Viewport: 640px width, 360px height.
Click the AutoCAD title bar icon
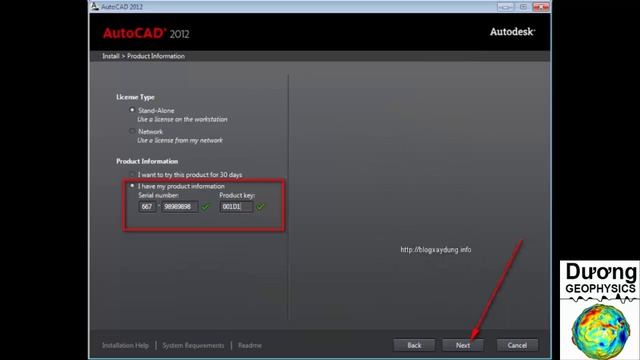pyautogui.click(x=95, y=7)
